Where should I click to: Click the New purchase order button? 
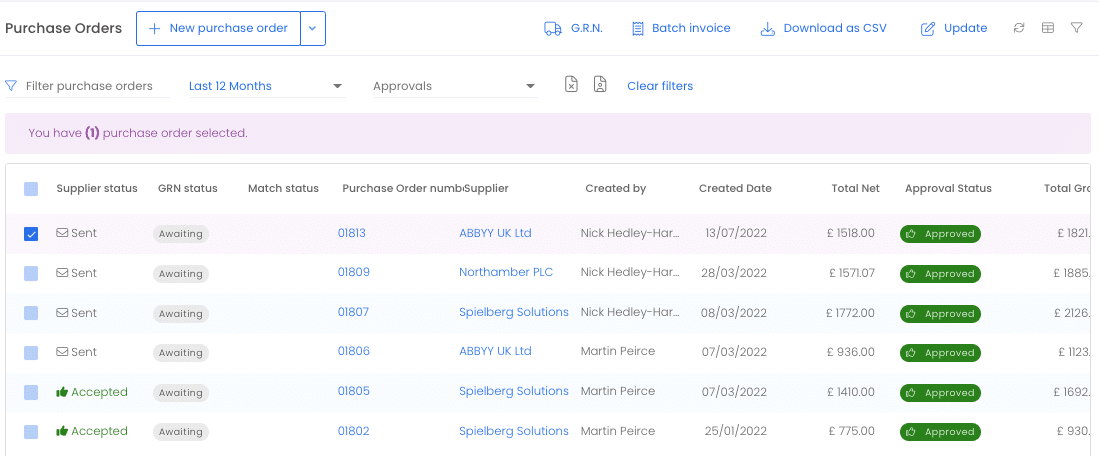(219, 29)
